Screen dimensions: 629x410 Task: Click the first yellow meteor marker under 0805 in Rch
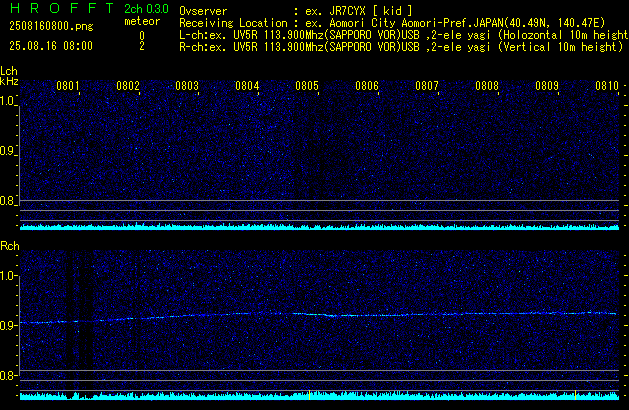[x=310, y=395]
